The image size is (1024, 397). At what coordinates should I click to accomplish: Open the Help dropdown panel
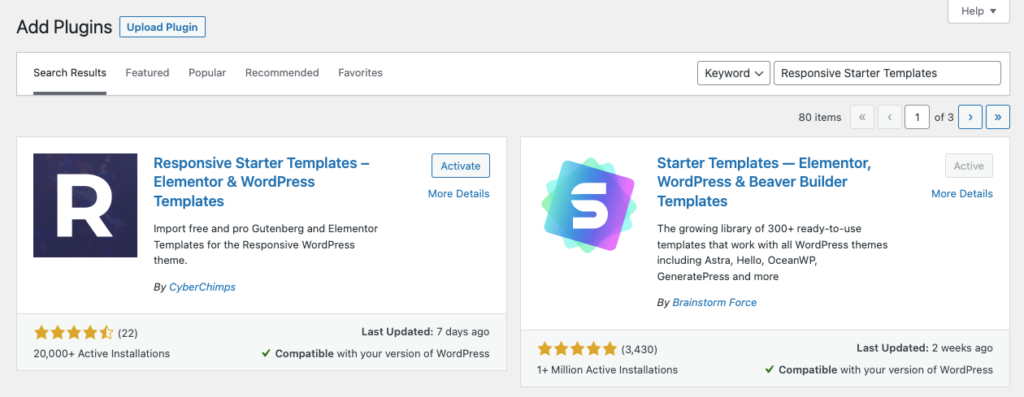point(978,11)
